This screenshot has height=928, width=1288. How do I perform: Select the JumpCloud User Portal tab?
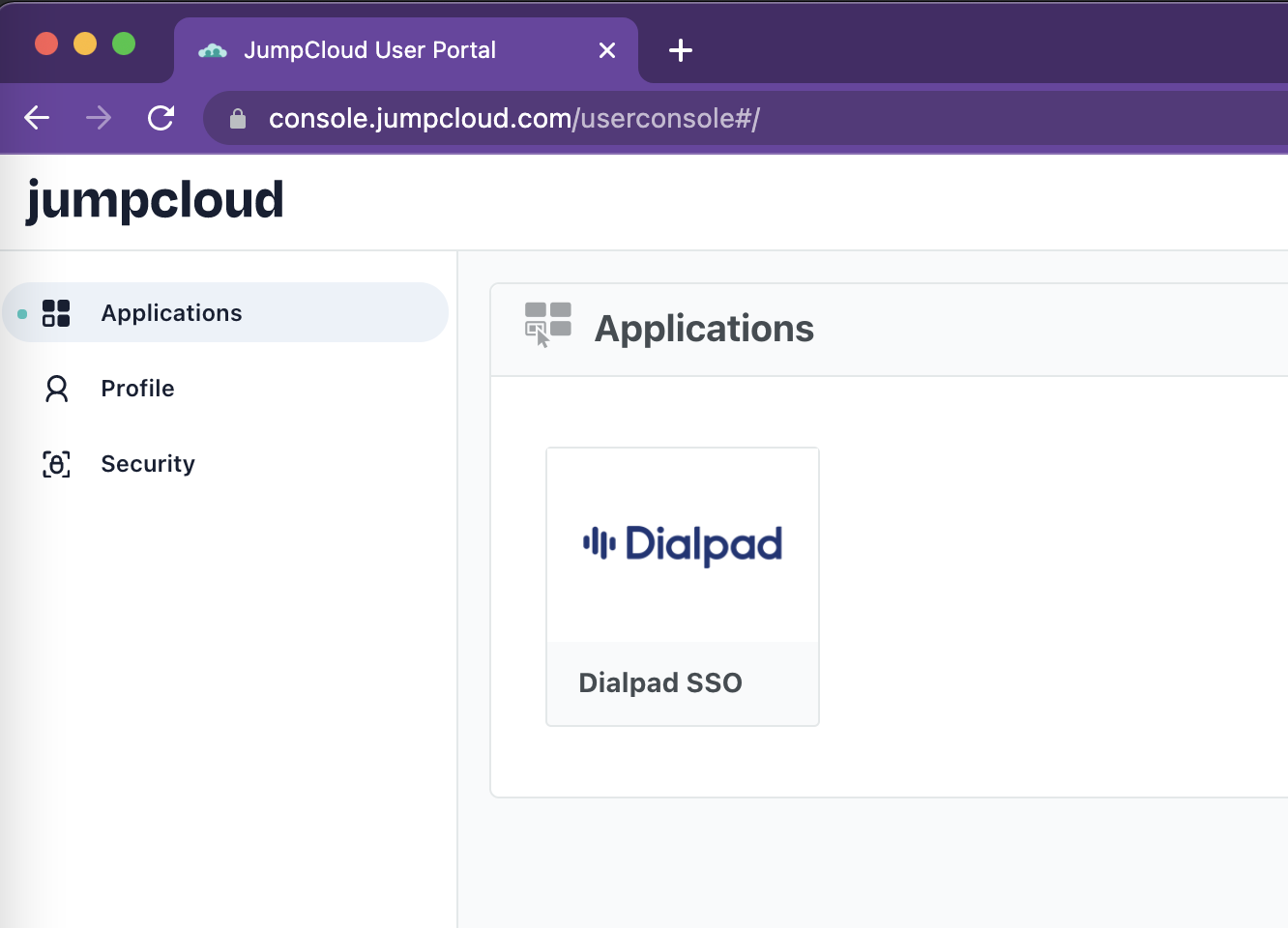406,50
